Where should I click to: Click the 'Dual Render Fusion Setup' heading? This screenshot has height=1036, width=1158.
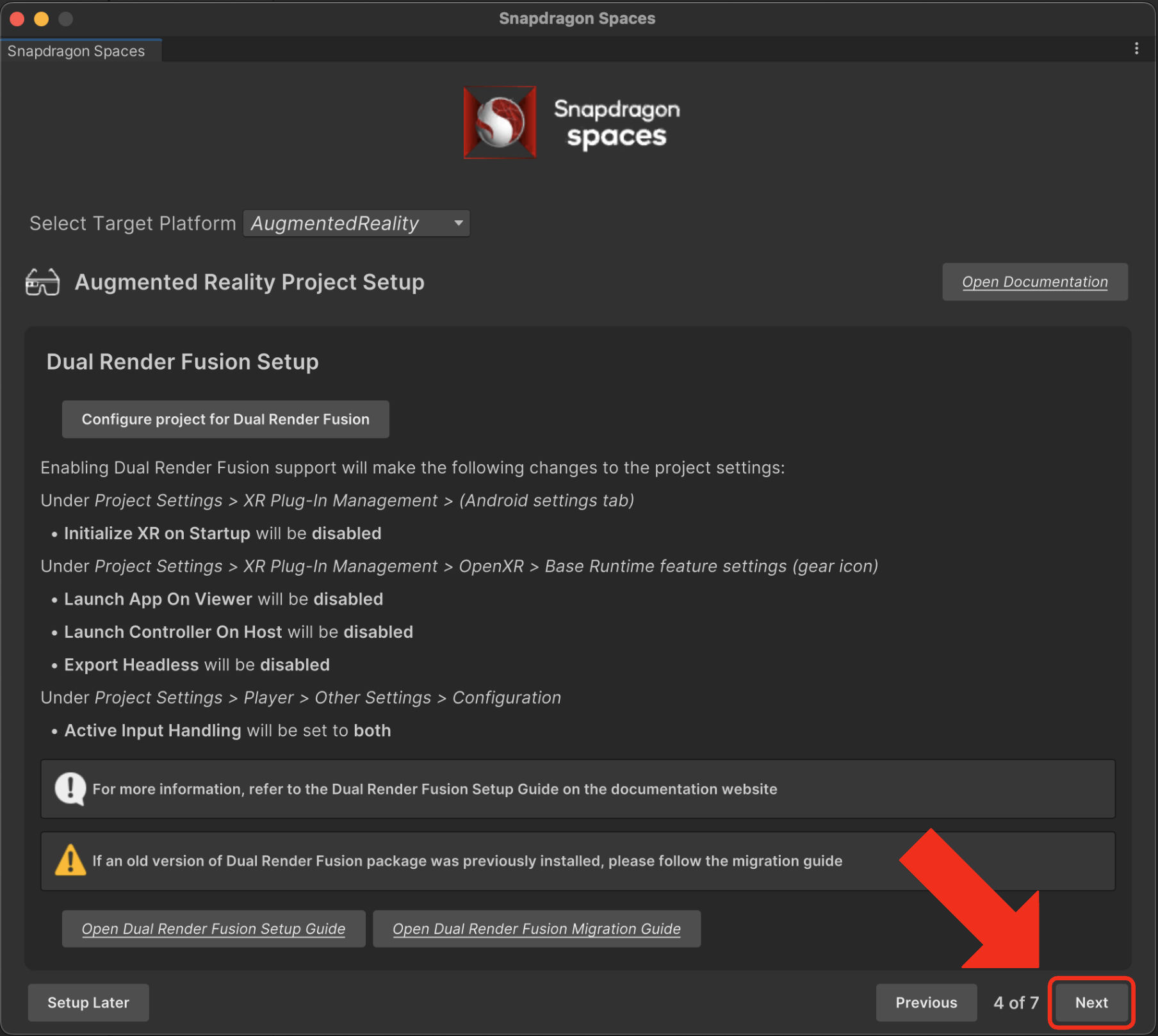(183, 362)
